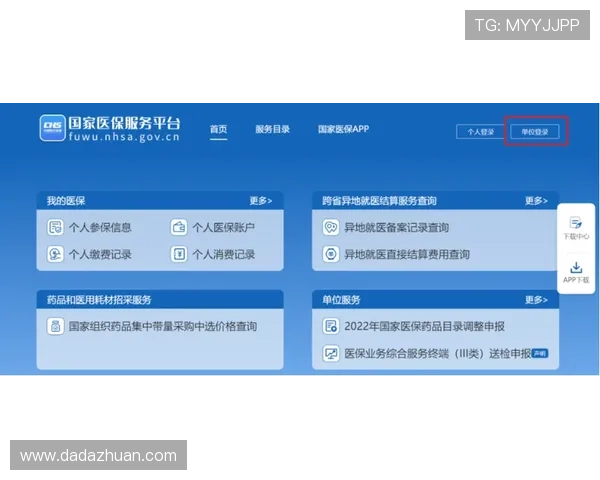Viewport: 600px width, 480px height.
Task: Click the 个人消费记录 yuan icon
Action: click(179, 254)
